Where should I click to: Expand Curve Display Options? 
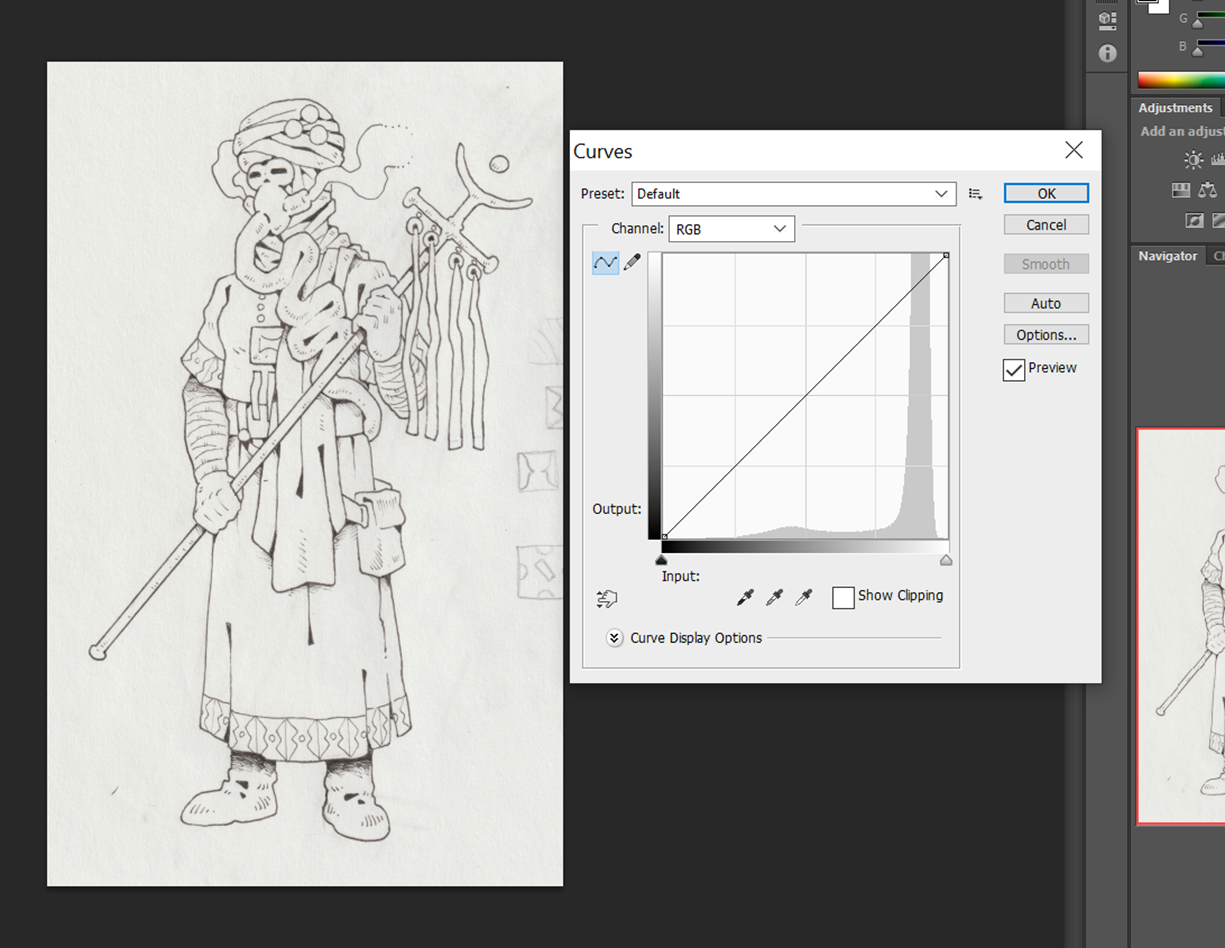(615, 638)
